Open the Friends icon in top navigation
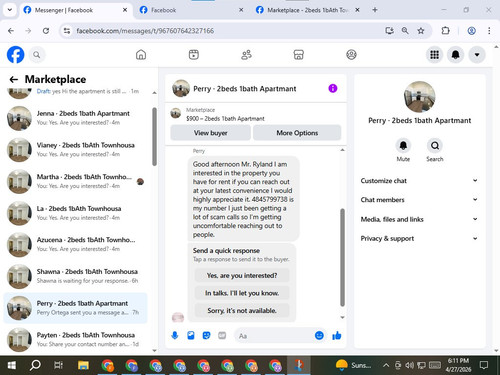Viewport: 500px width, 375px height. point(246,55)
